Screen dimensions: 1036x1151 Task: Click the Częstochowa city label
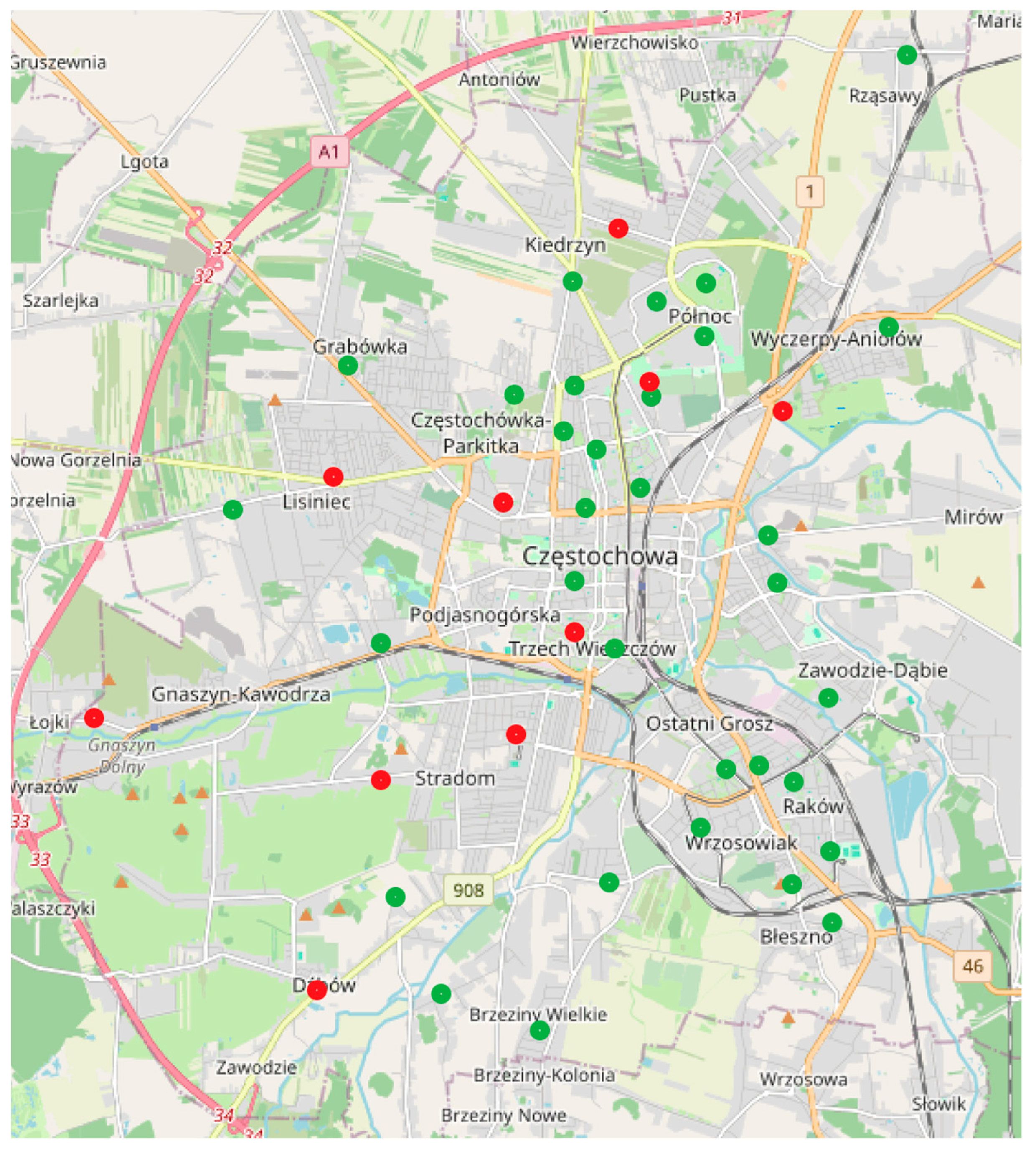pyautogui.click(x=600, y=556)
